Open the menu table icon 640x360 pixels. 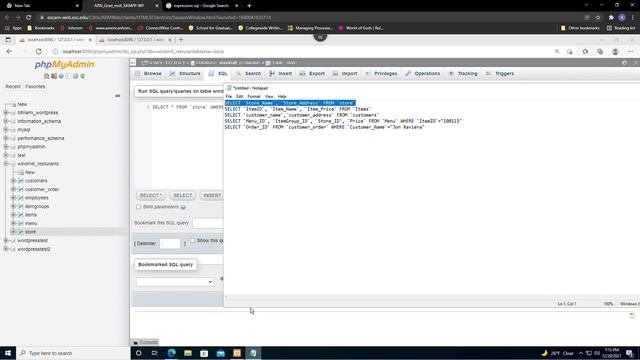pos(21,223)
